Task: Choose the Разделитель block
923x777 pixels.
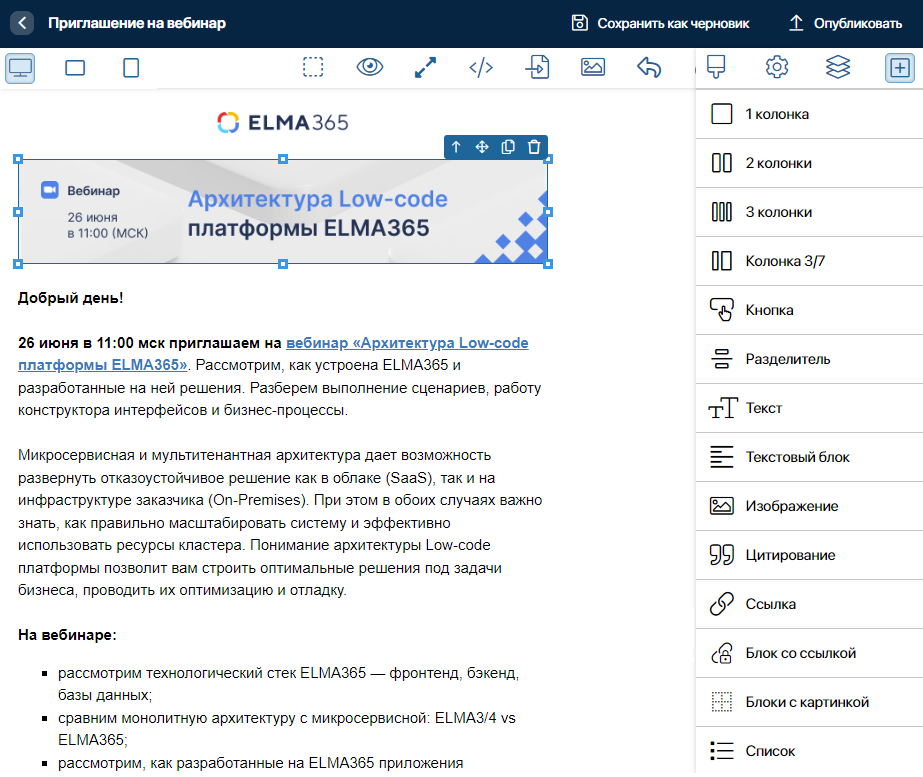Action: point(809,359)
